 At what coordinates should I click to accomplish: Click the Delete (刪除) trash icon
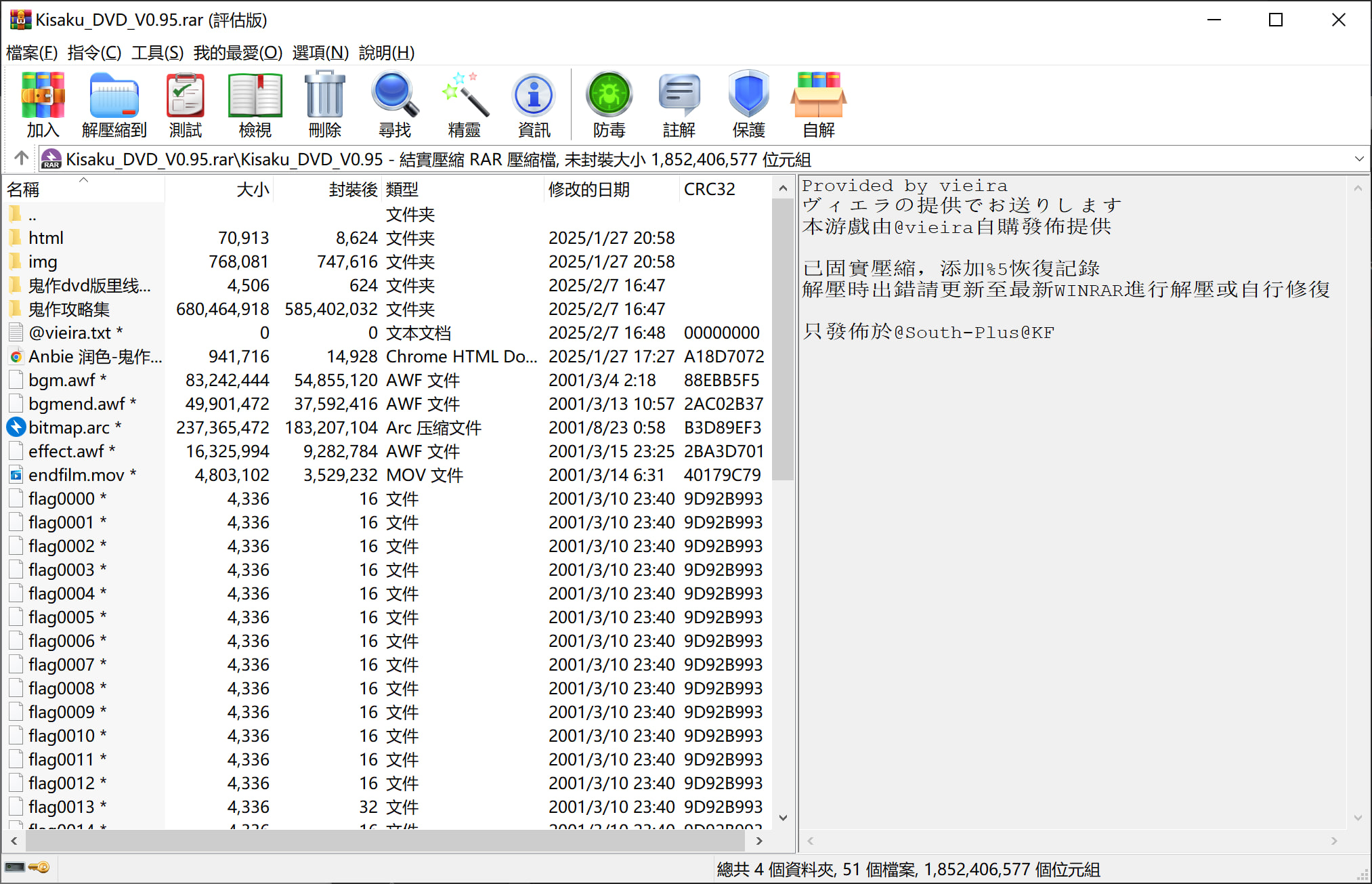pos(324,104)
